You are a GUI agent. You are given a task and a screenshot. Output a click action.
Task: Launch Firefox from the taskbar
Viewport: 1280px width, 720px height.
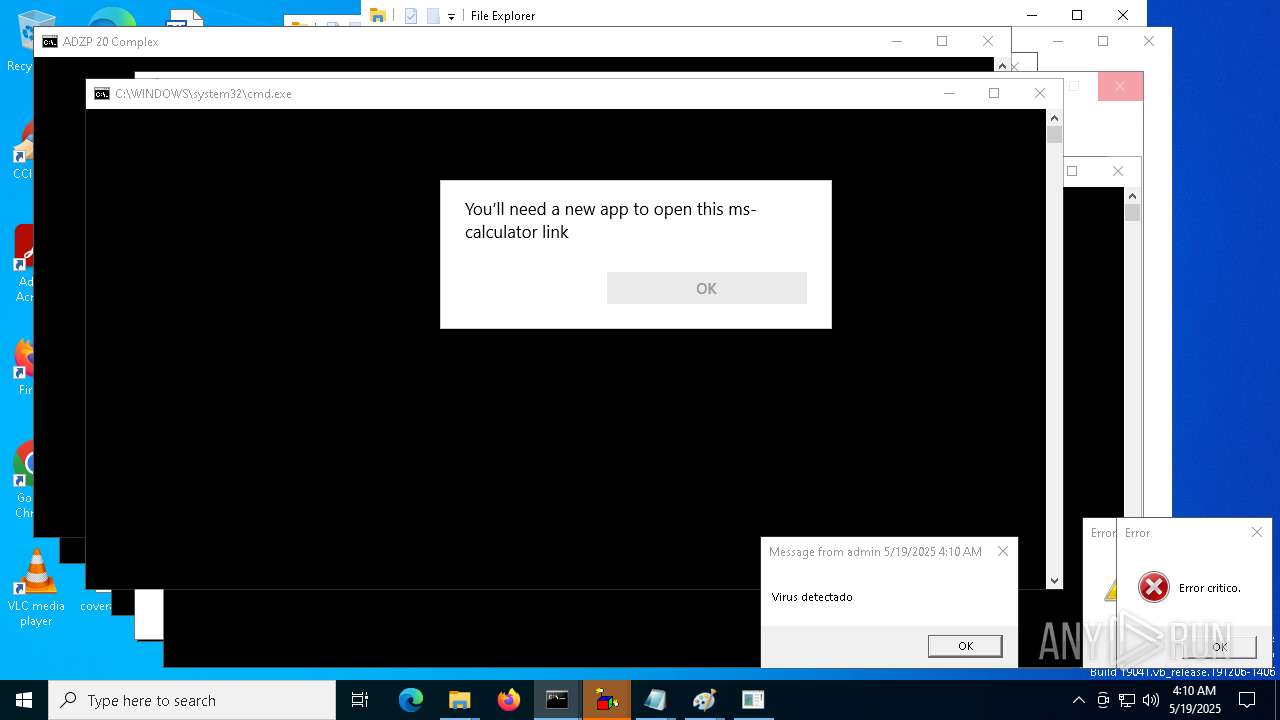point(509,700)
